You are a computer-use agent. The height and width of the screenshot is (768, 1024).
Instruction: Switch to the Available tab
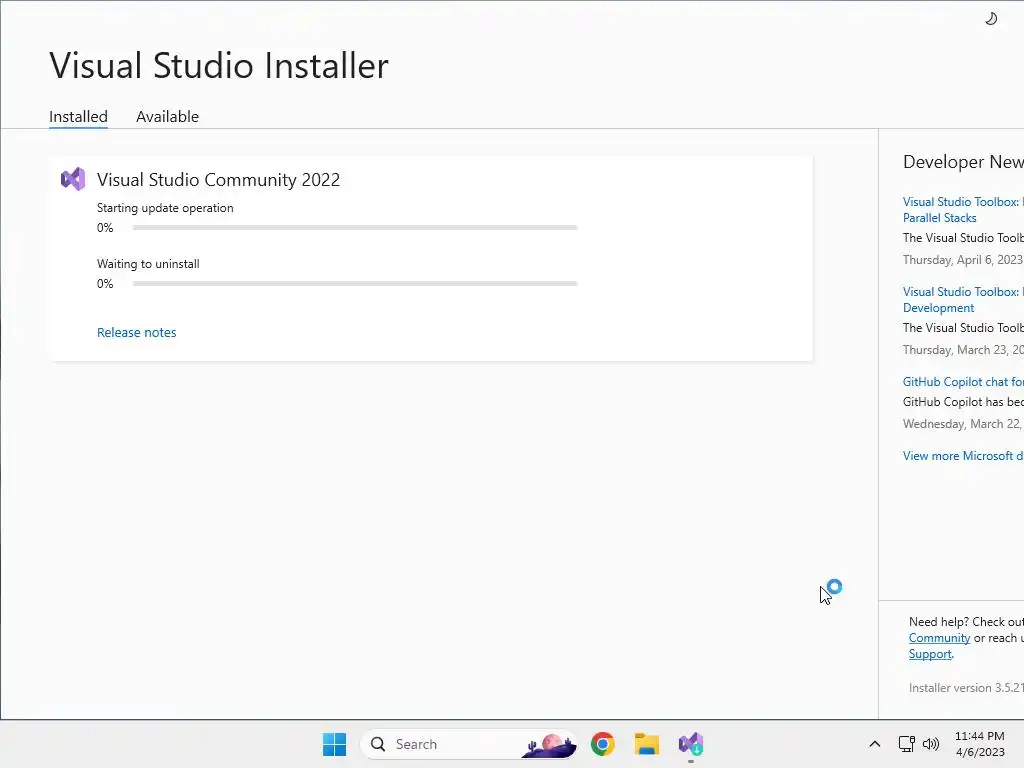[x=167, y=116]
